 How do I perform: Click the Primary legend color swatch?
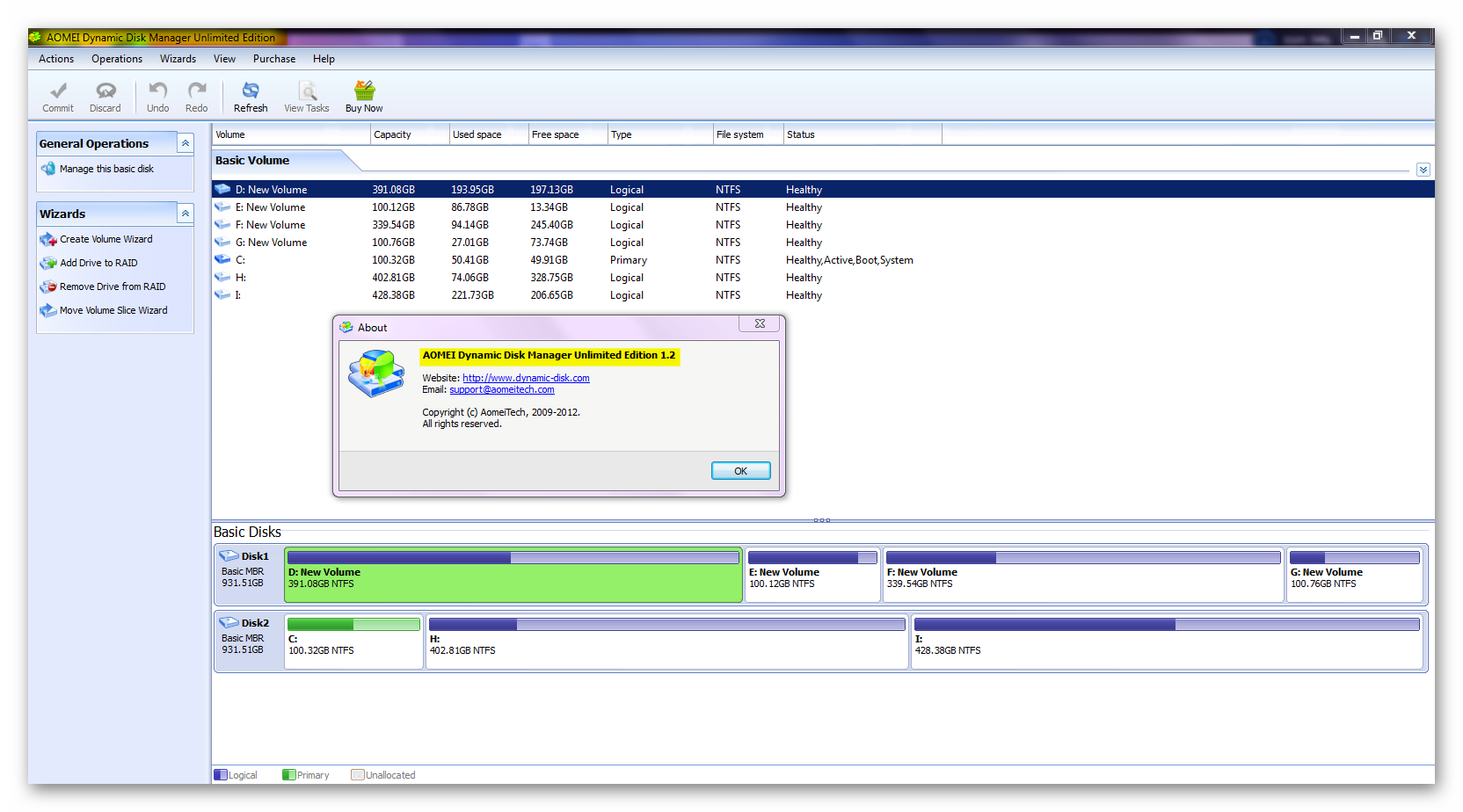point(288,775)
